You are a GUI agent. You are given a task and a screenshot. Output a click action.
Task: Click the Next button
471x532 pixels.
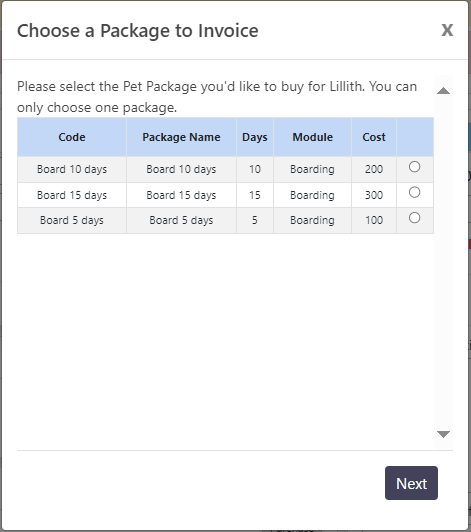411,483
